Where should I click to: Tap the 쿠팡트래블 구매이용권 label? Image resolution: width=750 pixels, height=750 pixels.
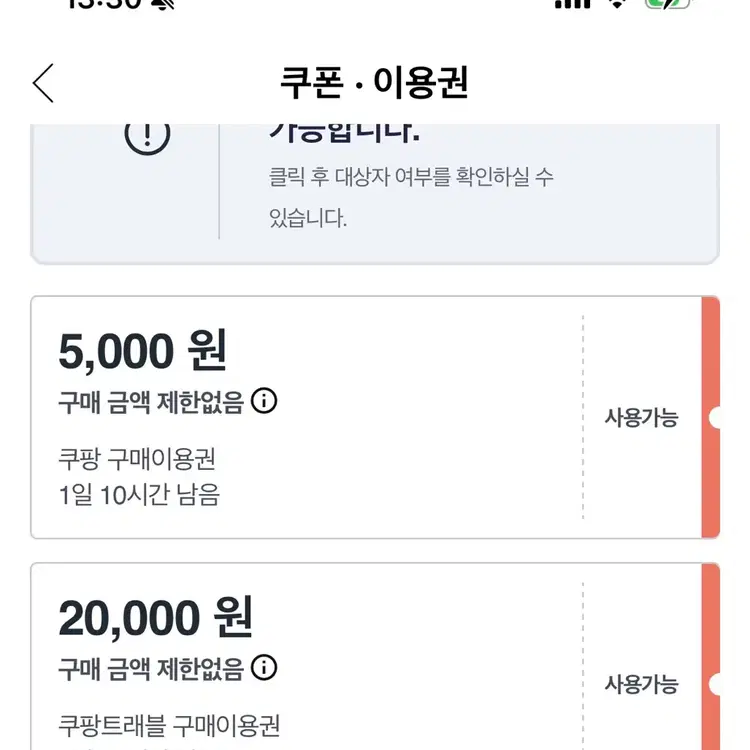coord(170,724)
